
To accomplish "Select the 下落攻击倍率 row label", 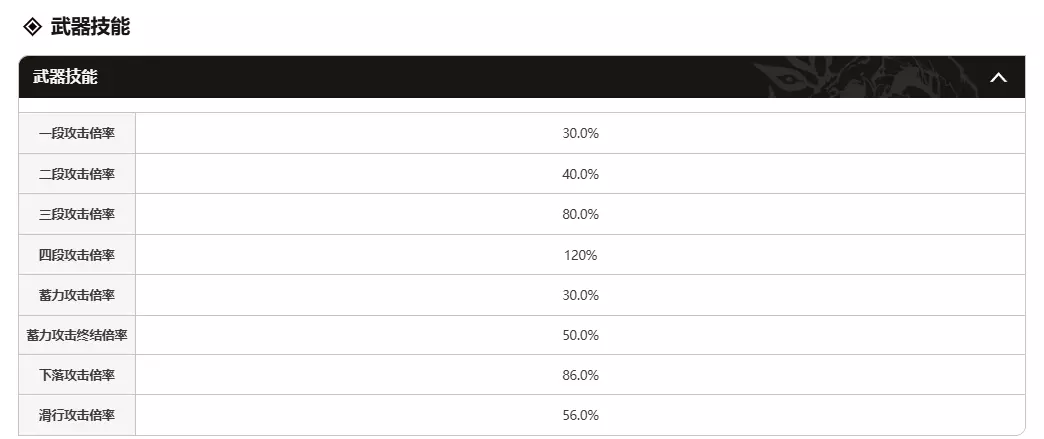I will pos(77,375).
